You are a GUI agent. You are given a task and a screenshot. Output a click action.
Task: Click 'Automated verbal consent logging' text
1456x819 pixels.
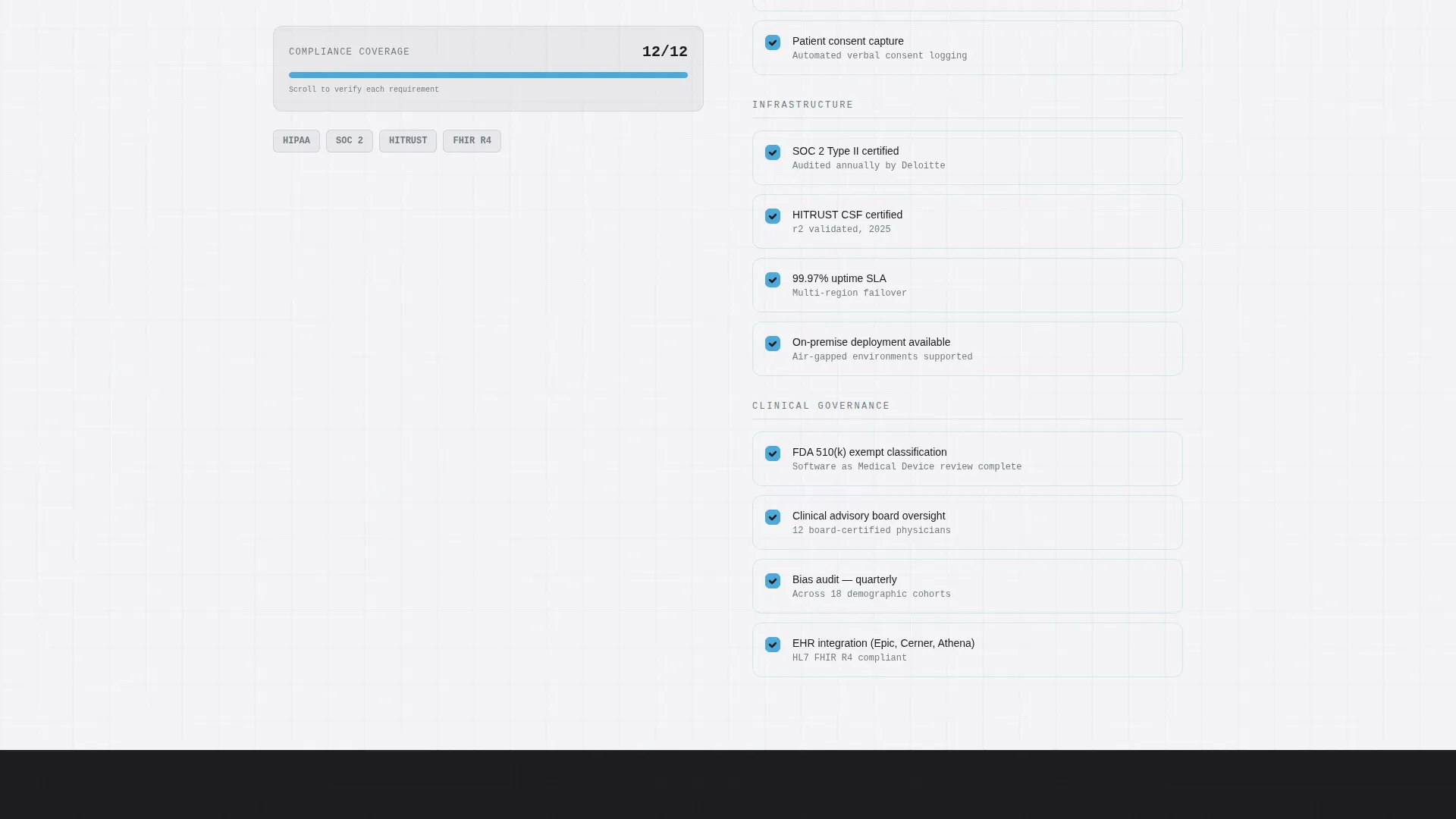coord(880,56)
